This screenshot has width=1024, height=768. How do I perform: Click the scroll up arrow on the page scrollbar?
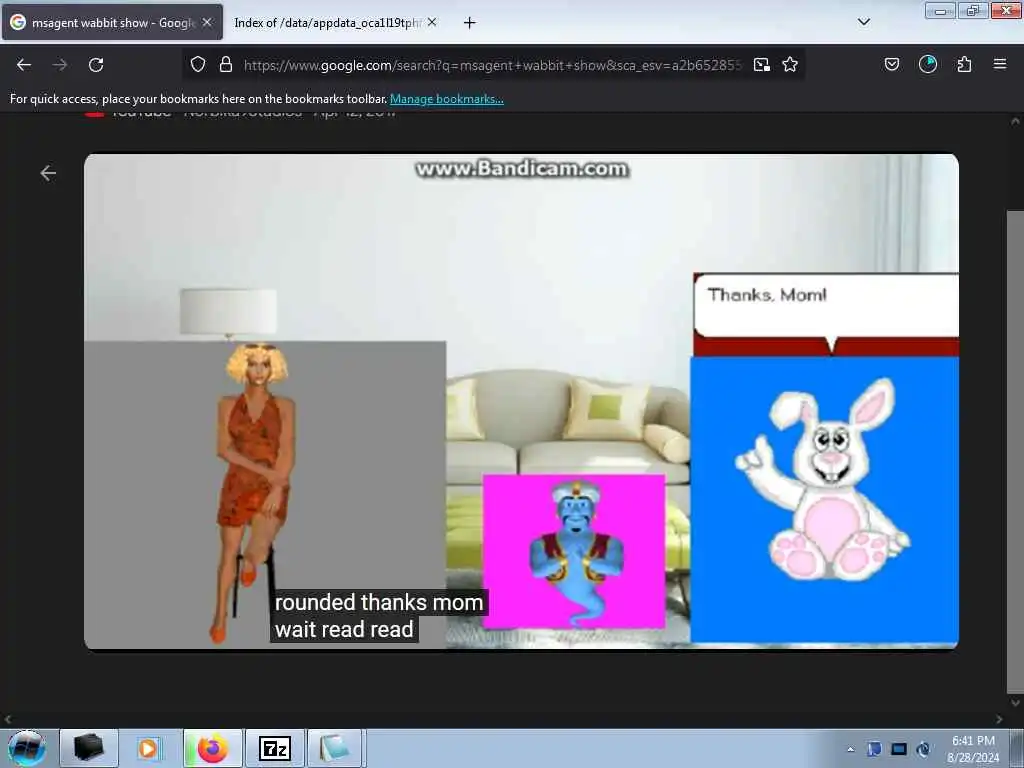[1015, 121]
